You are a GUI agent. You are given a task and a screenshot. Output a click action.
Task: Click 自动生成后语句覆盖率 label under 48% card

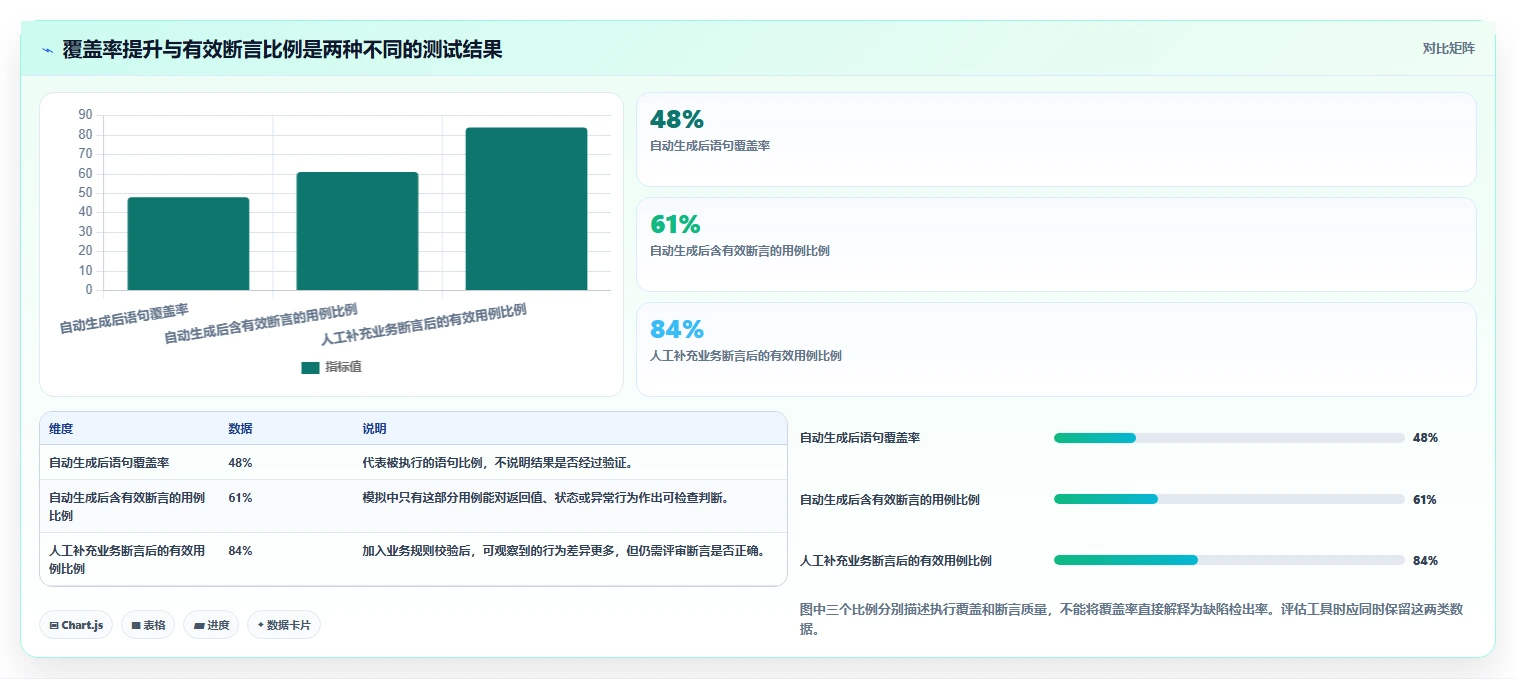[x=710, y=146]
